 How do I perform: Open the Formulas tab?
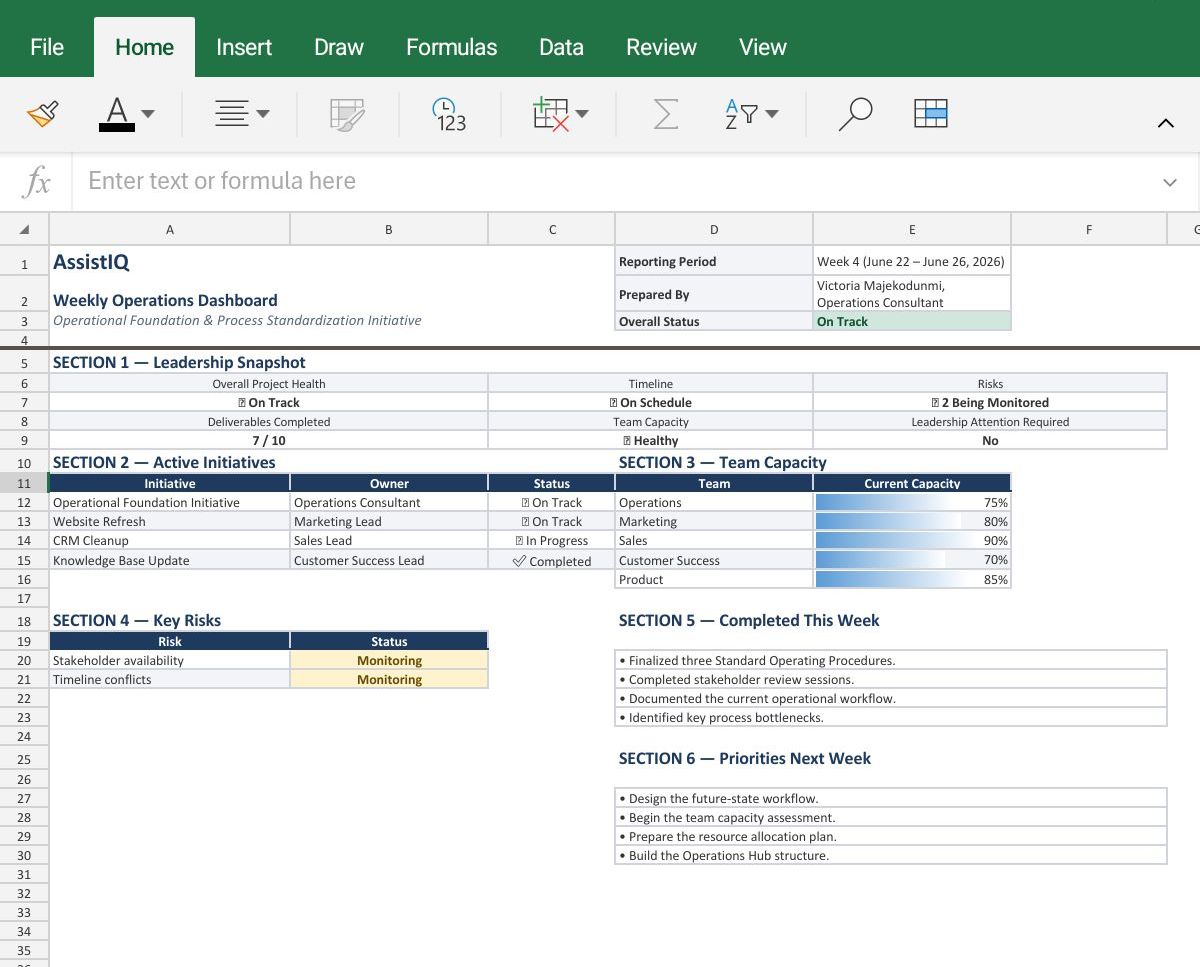coord(451,47)
